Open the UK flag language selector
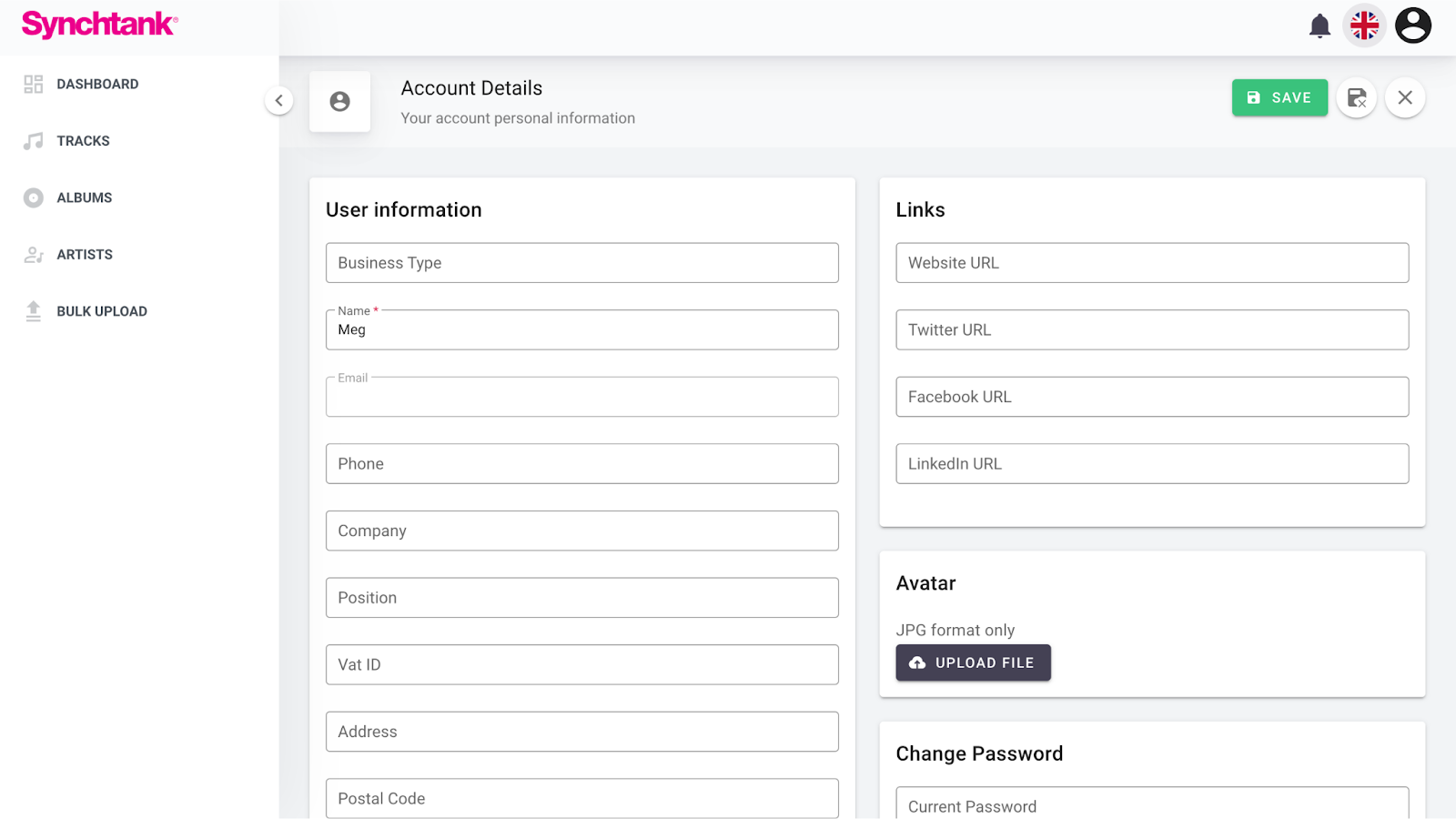 (1364, 25)
